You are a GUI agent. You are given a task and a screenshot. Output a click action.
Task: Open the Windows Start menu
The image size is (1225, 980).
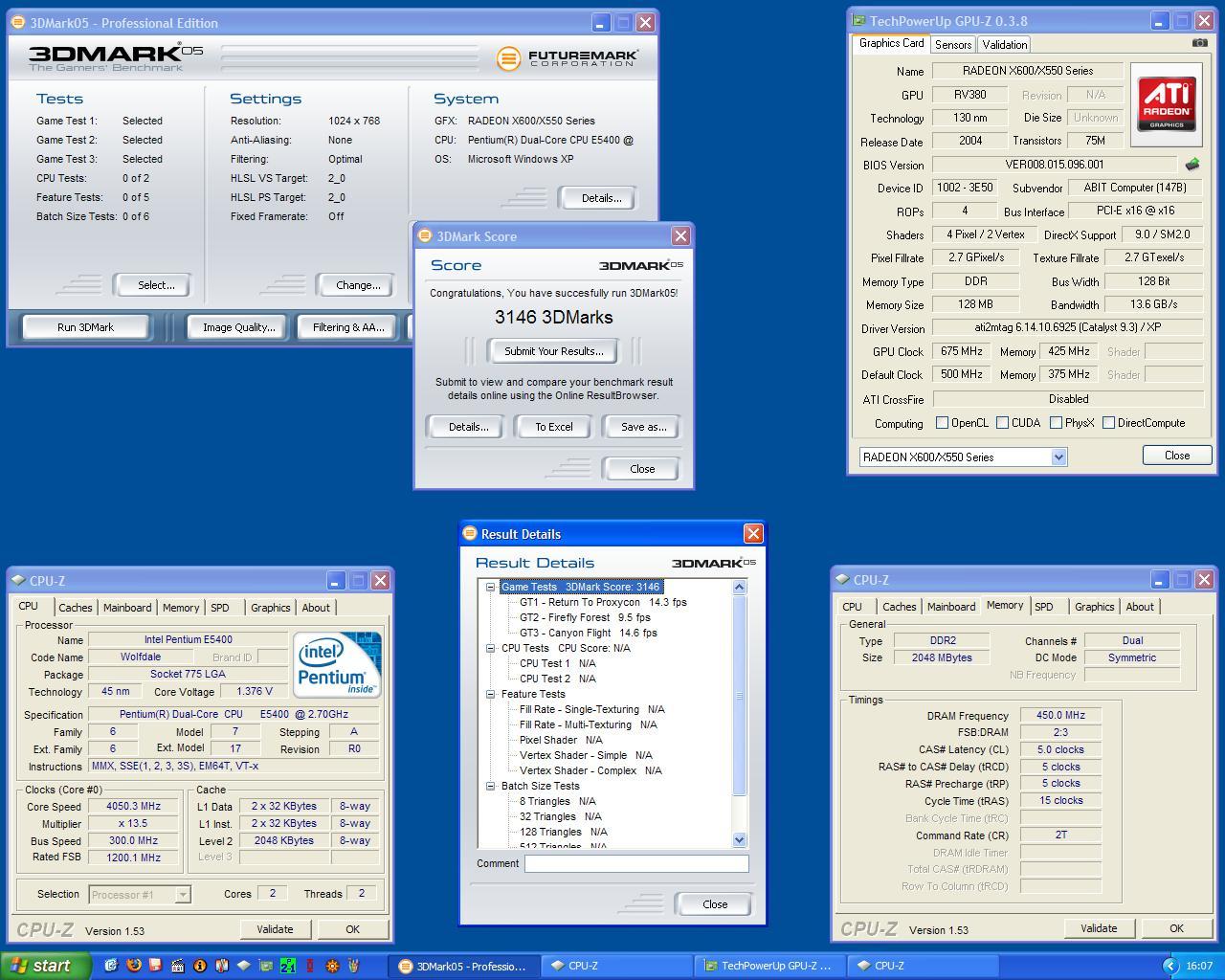pos(45,966)
